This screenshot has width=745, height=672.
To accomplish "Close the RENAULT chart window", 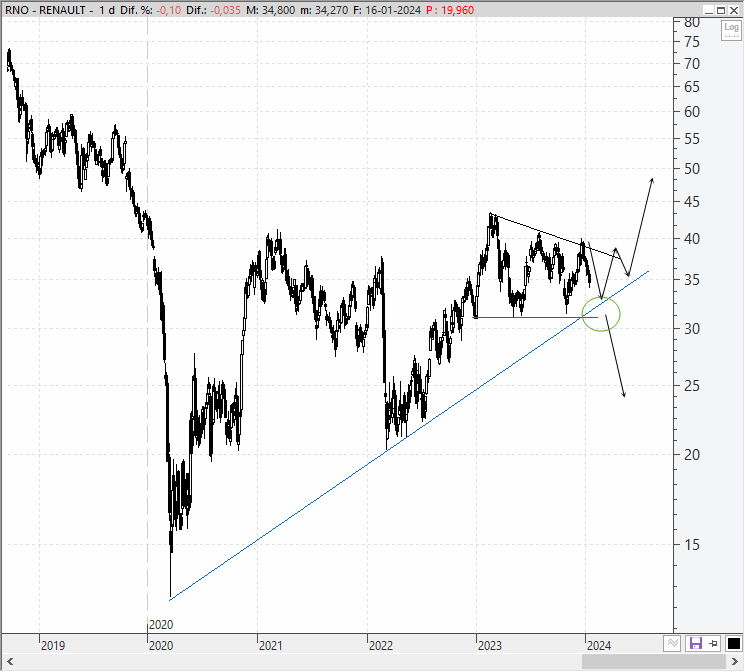I will (x=734, y=10).
